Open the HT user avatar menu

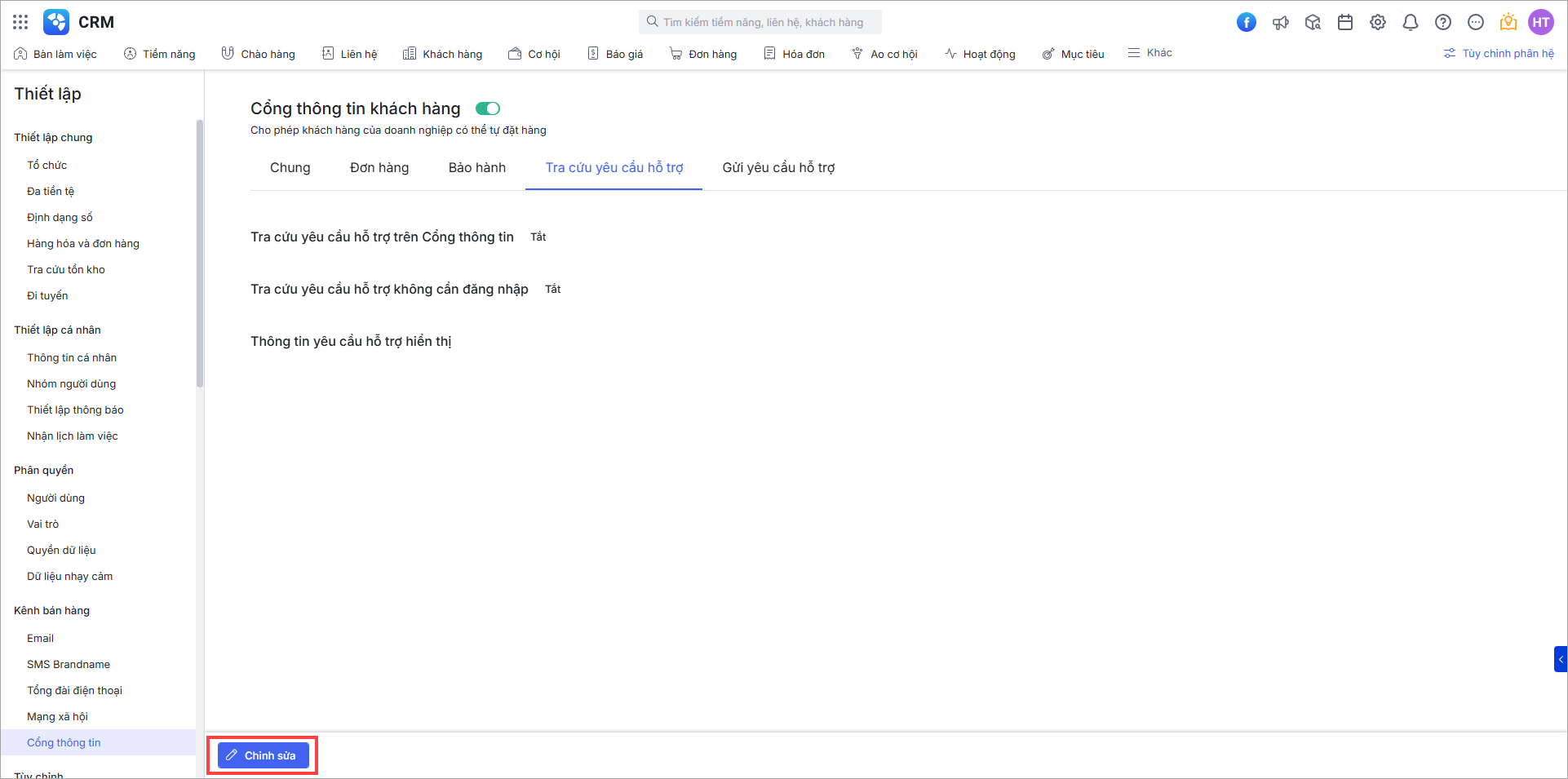[x=1541, y=22]
